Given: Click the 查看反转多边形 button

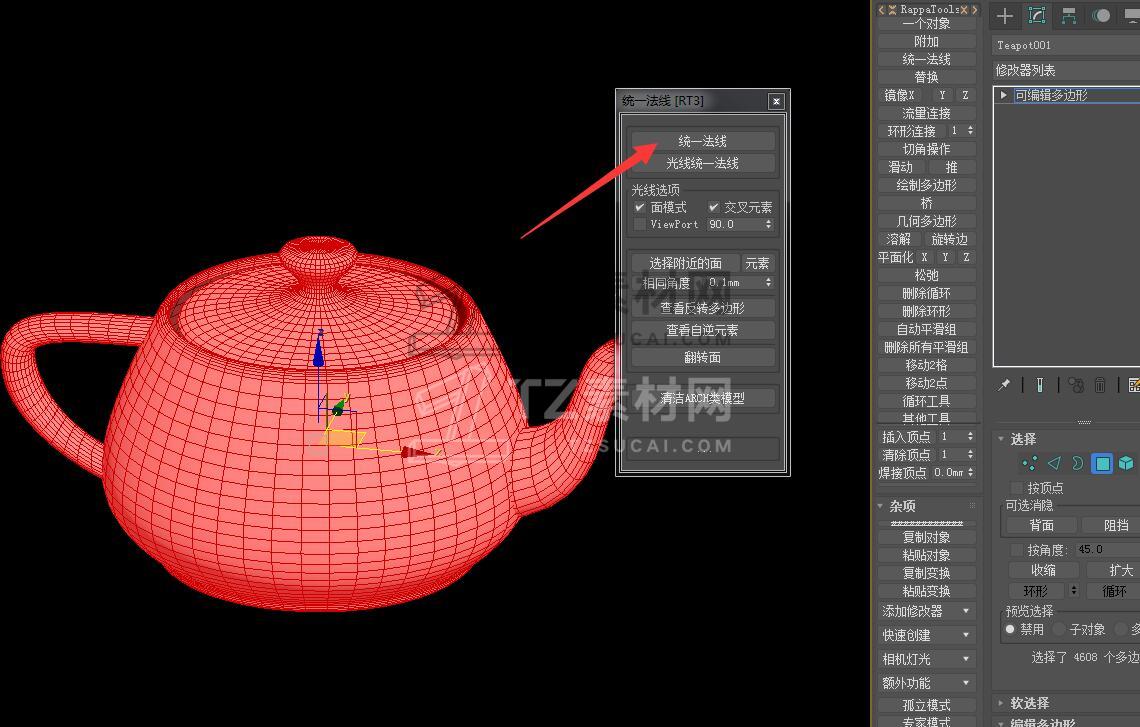Looking at the screenshot, I should coord(702,308).
